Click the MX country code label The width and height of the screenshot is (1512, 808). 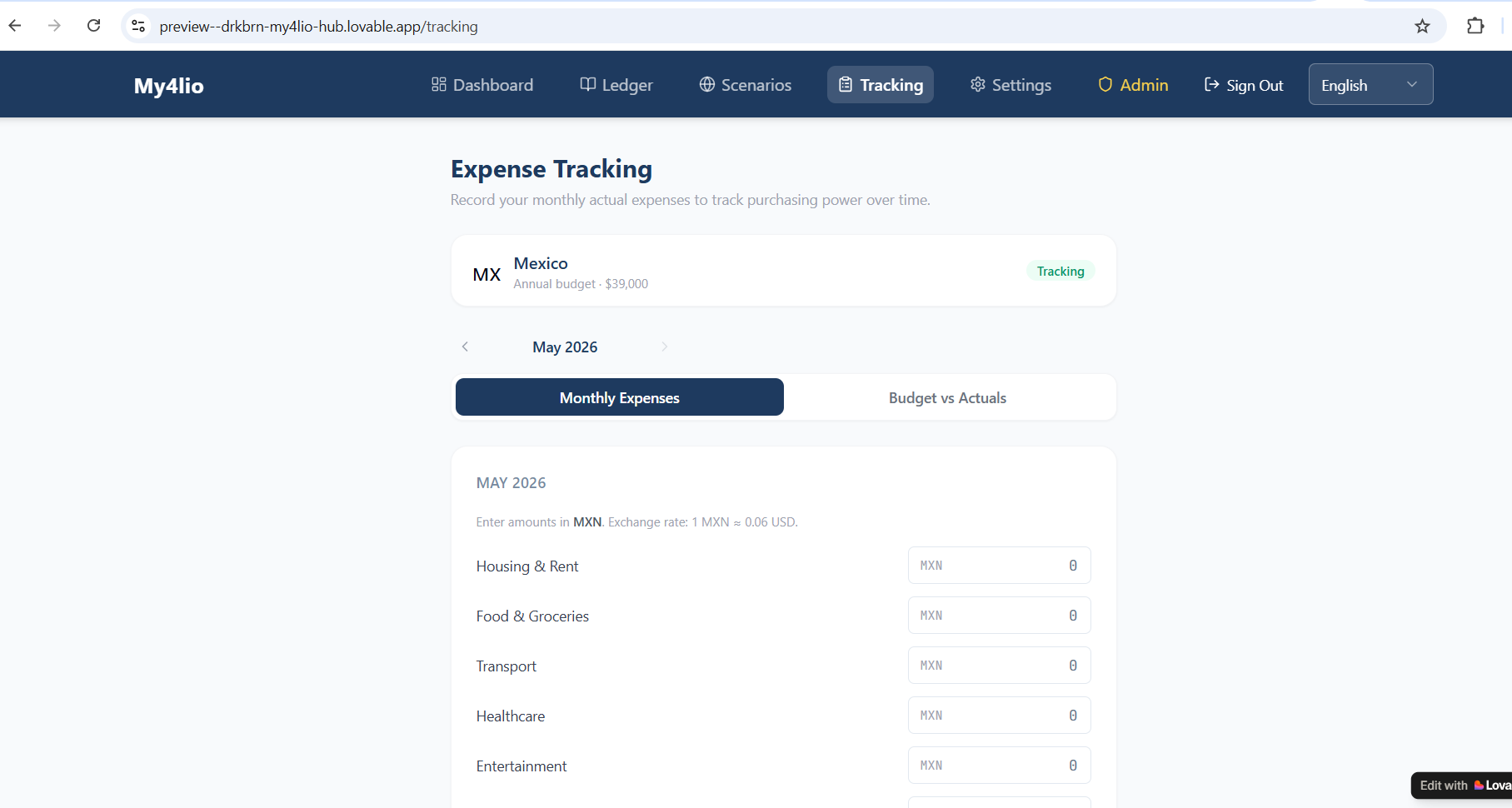(x=487, y=275)
